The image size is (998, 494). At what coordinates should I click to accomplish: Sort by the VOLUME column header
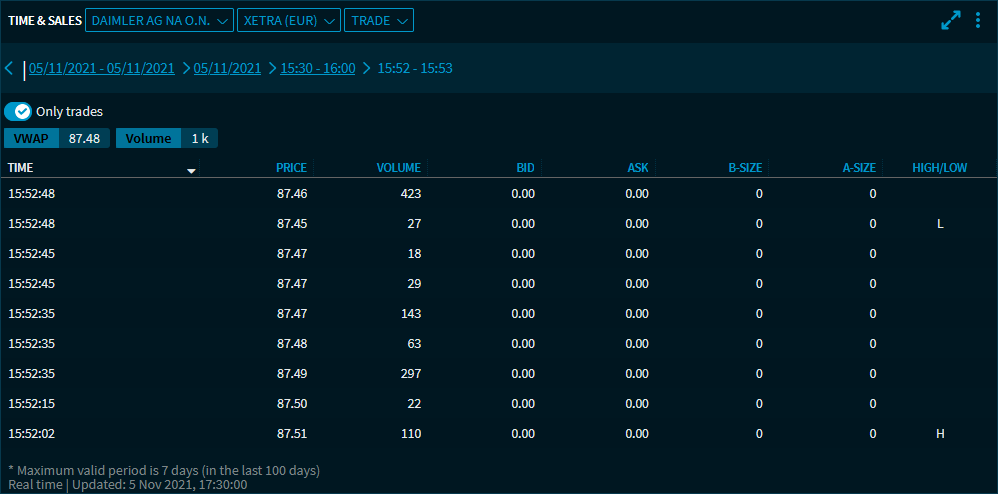pyautogui.click(x=398, y=168)
